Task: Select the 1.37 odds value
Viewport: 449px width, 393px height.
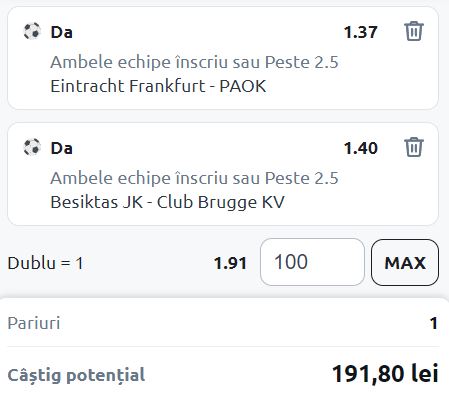Action: tap(360, 32)
